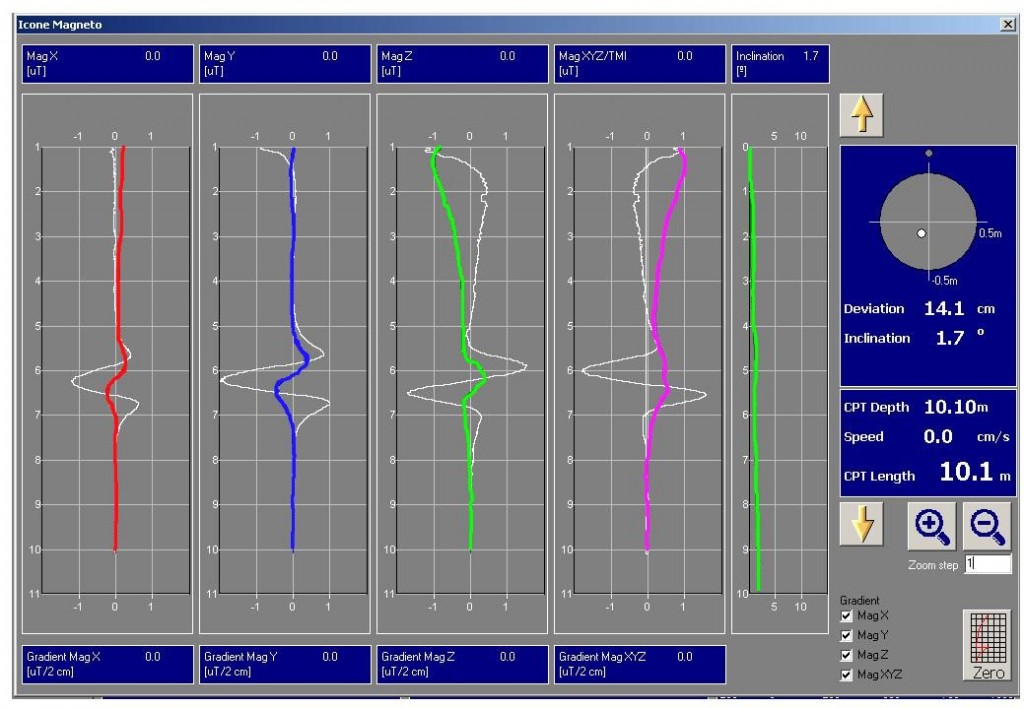Toggle the Mag Y gradient checkbox
The height and width of the screenshot is (708, 1024).
pyautogui.click(x=847, y=636)
